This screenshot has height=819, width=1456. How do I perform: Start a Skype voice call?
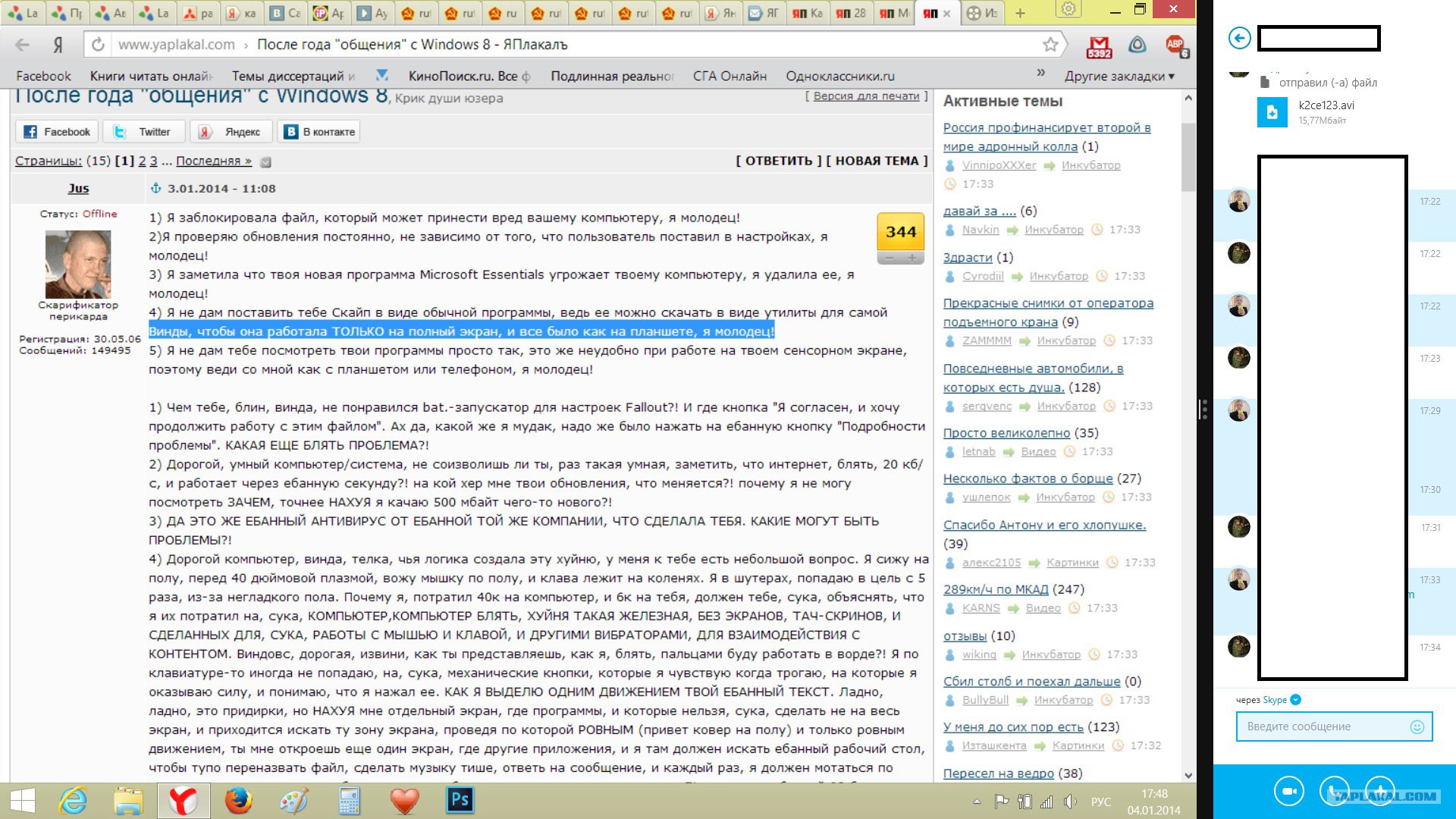click(1334, 792)
